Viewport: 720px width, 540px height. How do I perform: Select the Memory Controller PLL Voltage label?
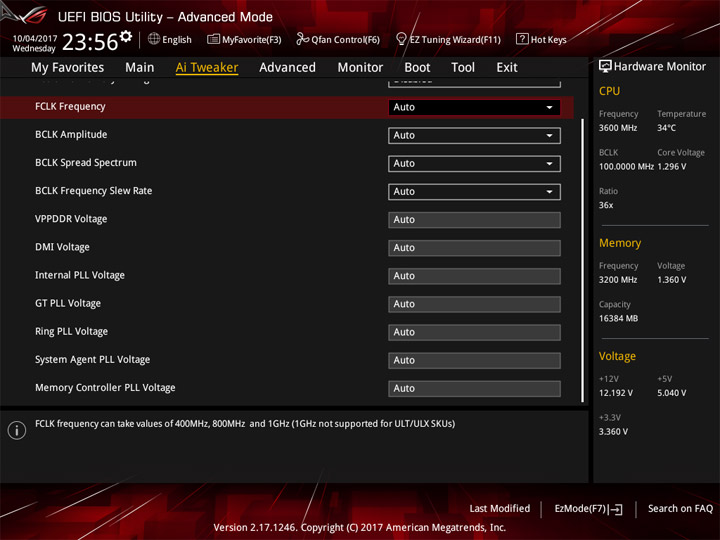(105, 388)
